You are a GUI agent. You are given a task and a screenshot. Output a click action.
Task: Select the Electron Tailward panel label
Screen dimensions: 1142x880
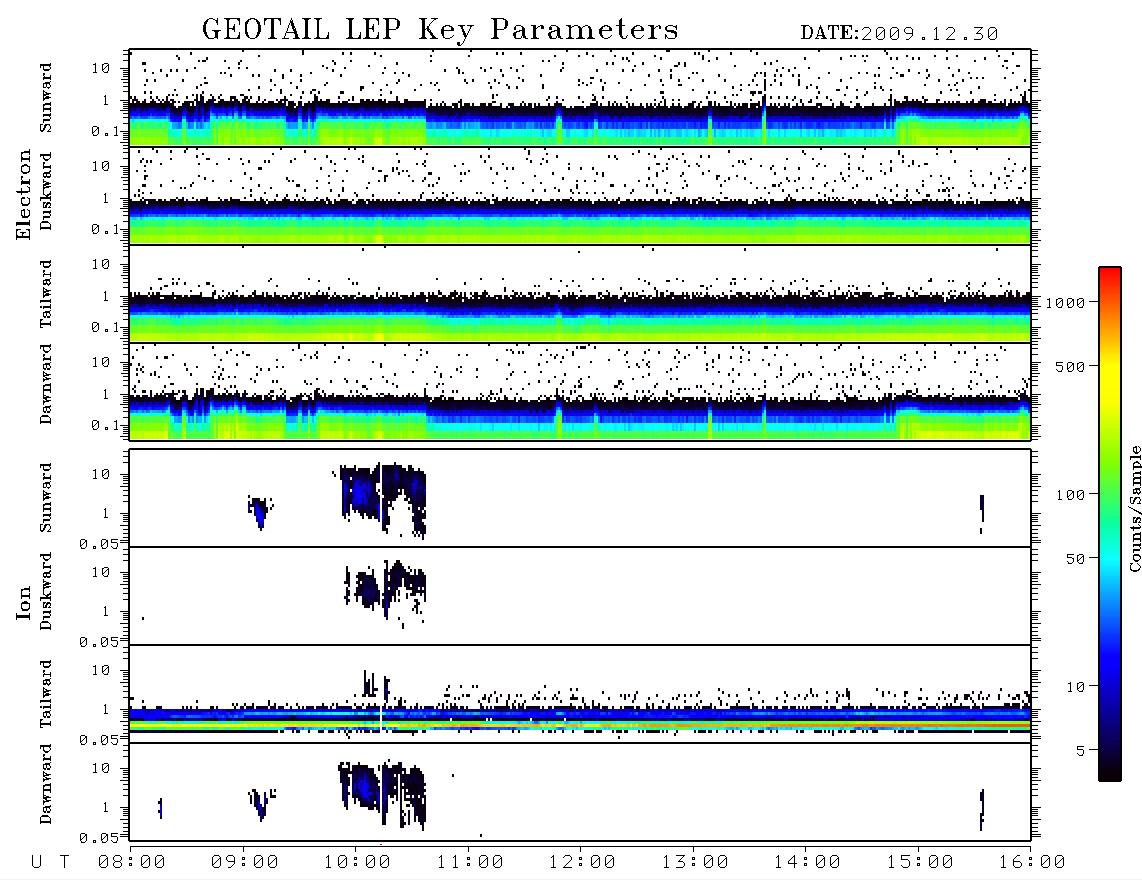(x=46, y=294)
